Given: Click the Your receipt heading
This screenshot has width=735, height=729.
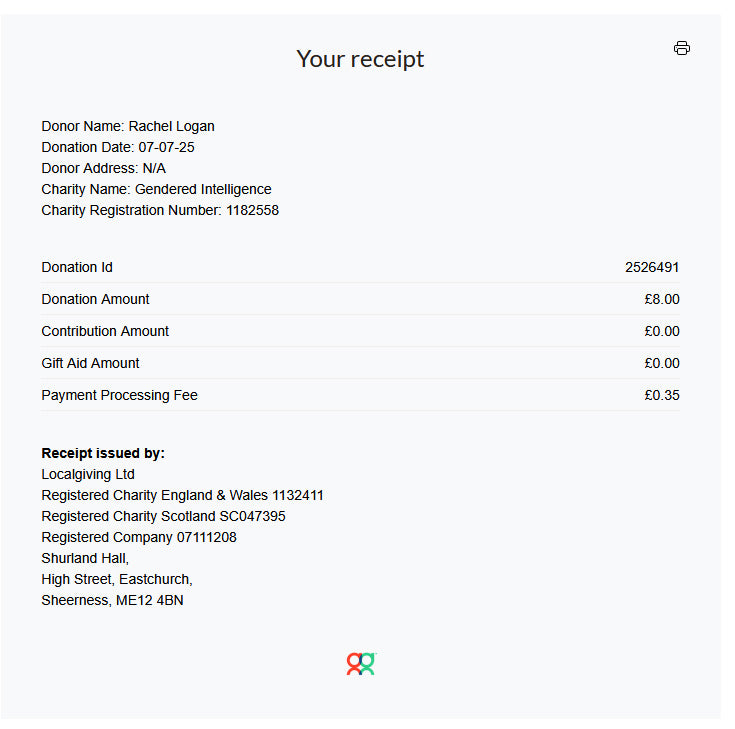Looking at the screenshot, I should pos(360,59).
